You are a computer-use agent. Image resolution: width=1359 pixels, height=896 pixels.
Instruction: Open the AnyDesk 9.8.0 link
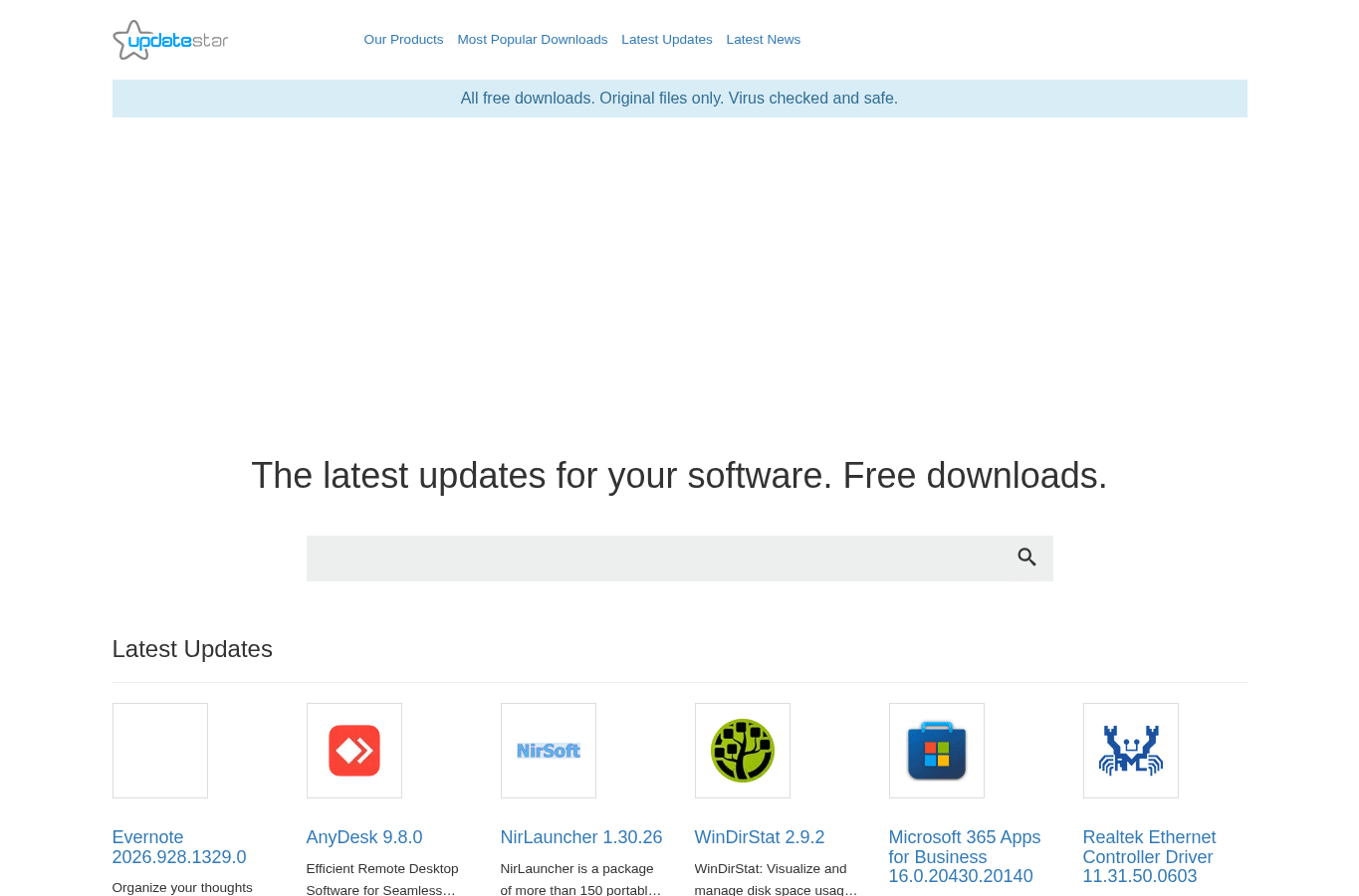point(364,837)
